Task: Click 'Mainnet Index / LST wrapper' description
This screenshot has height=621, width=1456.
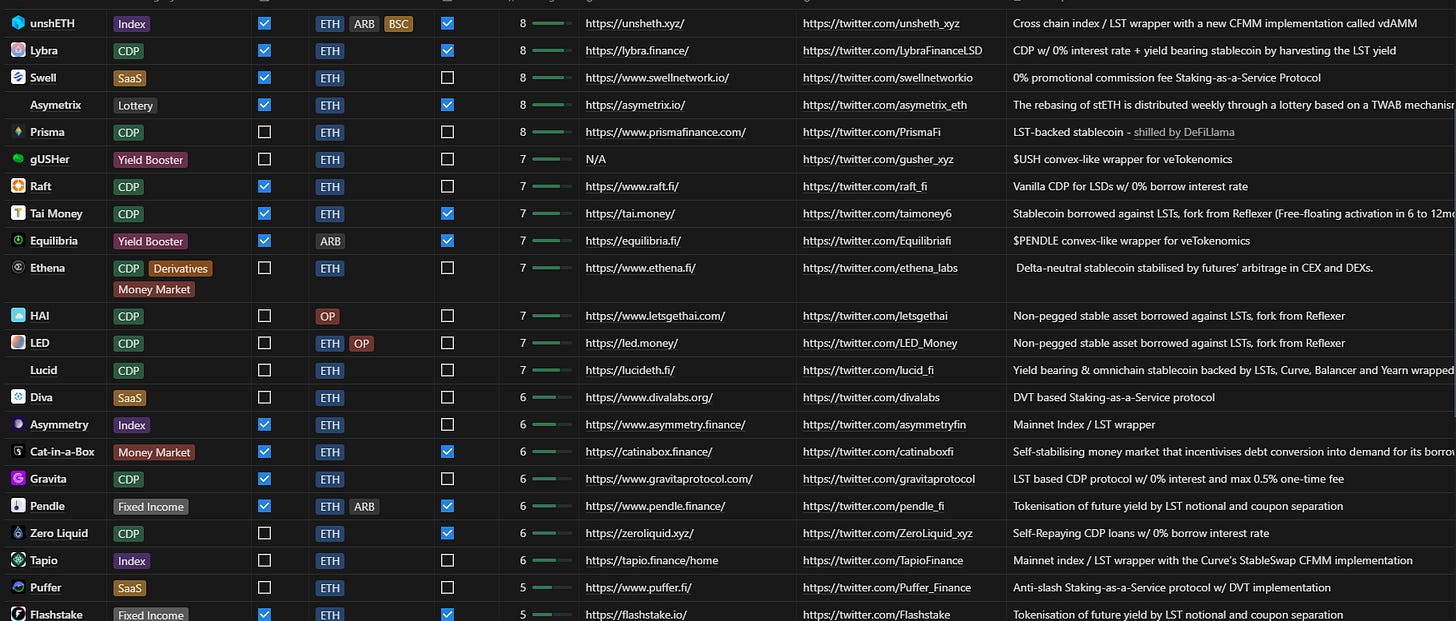Action: pyautogui.click(x=1084, y=424)
